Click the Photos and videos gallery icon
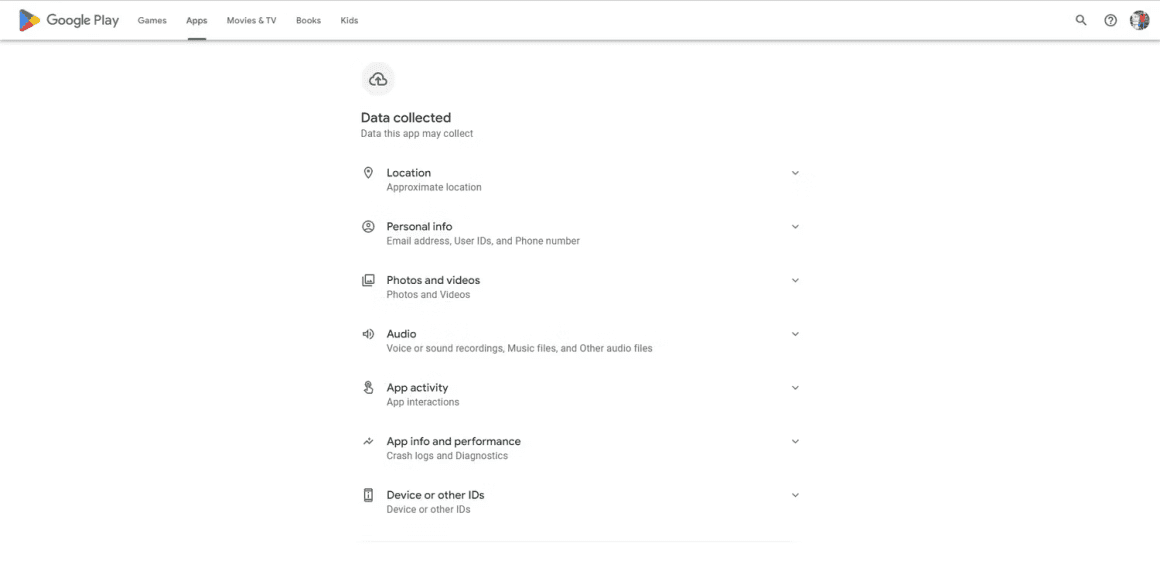 [x=368, y=280]
